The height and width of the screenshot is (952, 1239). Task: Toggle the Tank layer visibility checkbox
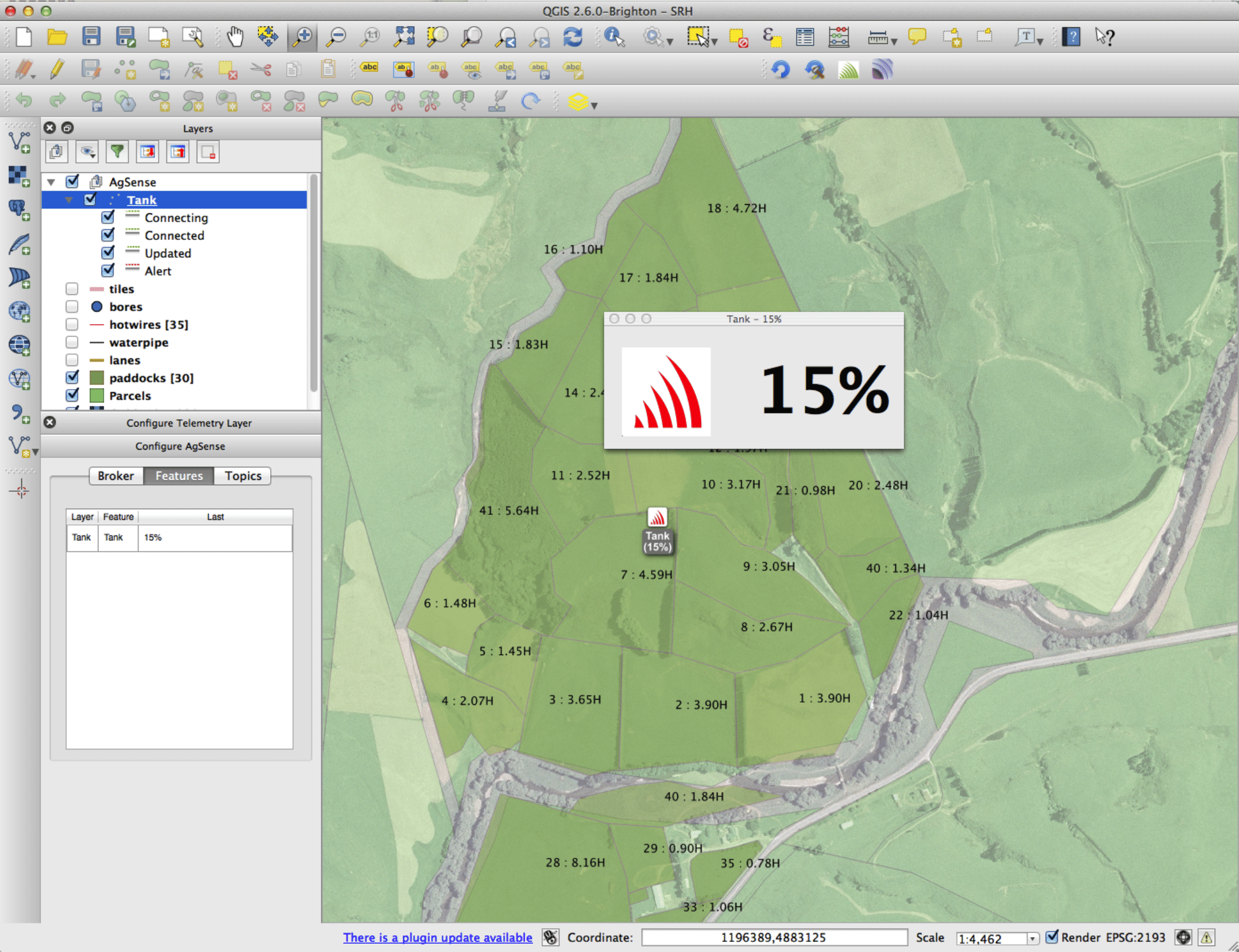90,200
